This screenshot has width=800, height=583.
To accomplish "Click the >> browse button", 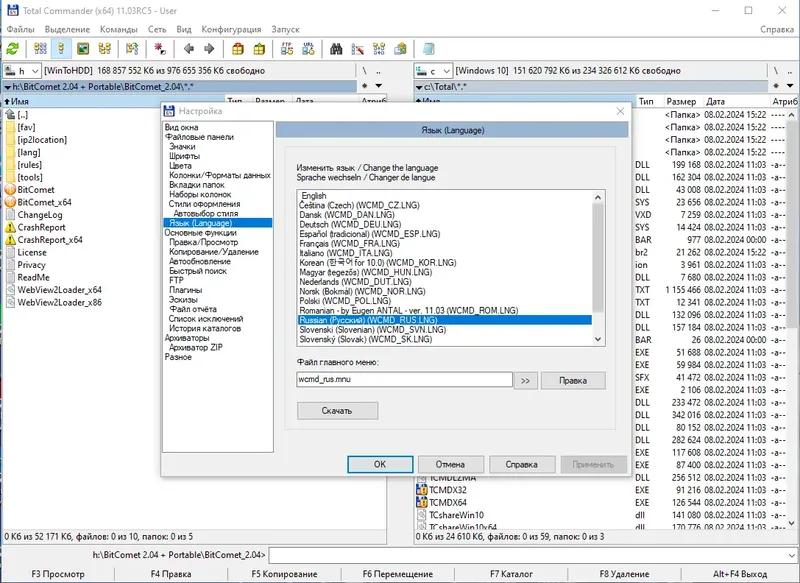I will tap(526, 381).
